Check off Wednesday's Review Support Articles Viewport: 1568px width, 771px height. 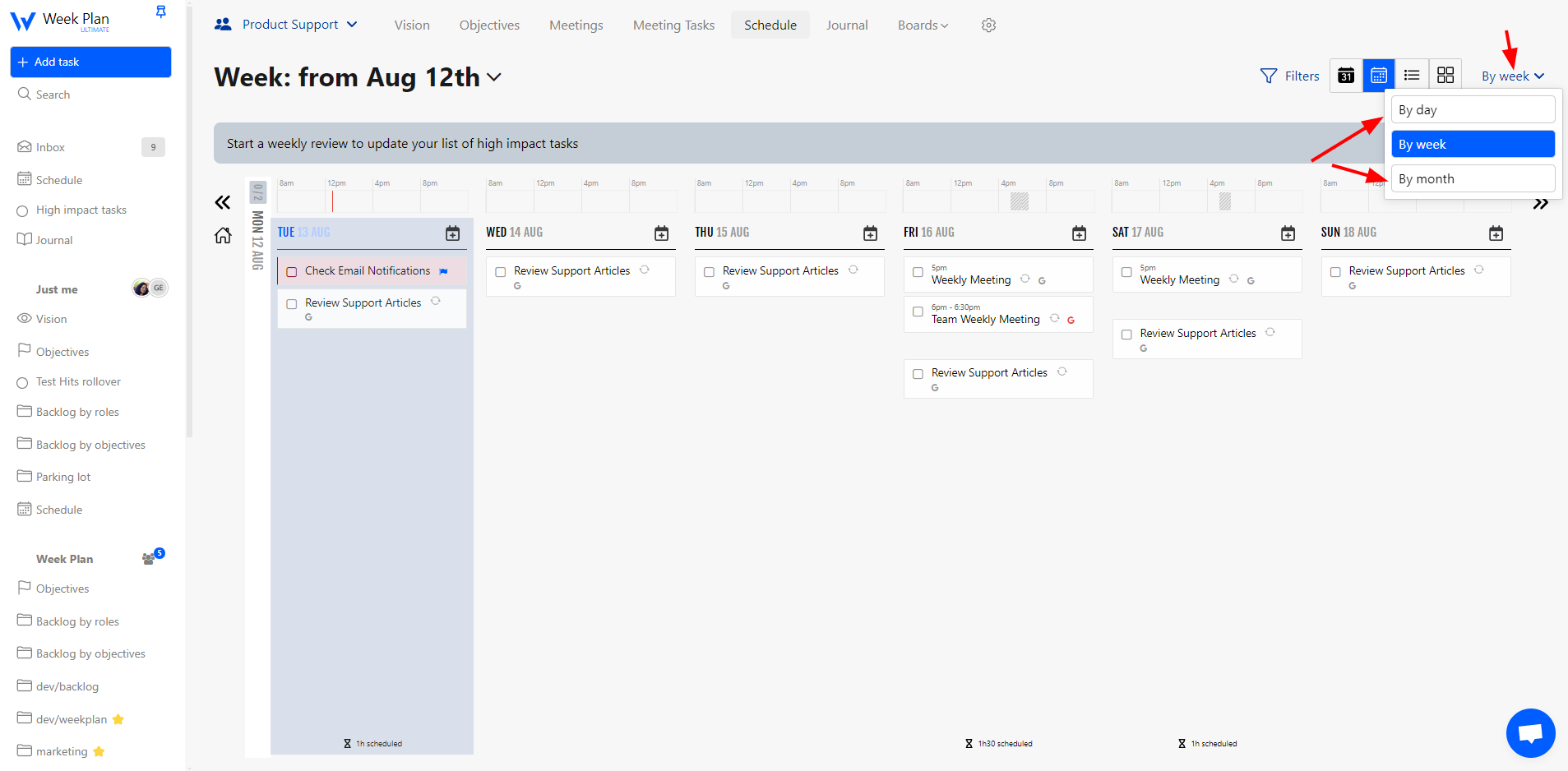[500, 272]
